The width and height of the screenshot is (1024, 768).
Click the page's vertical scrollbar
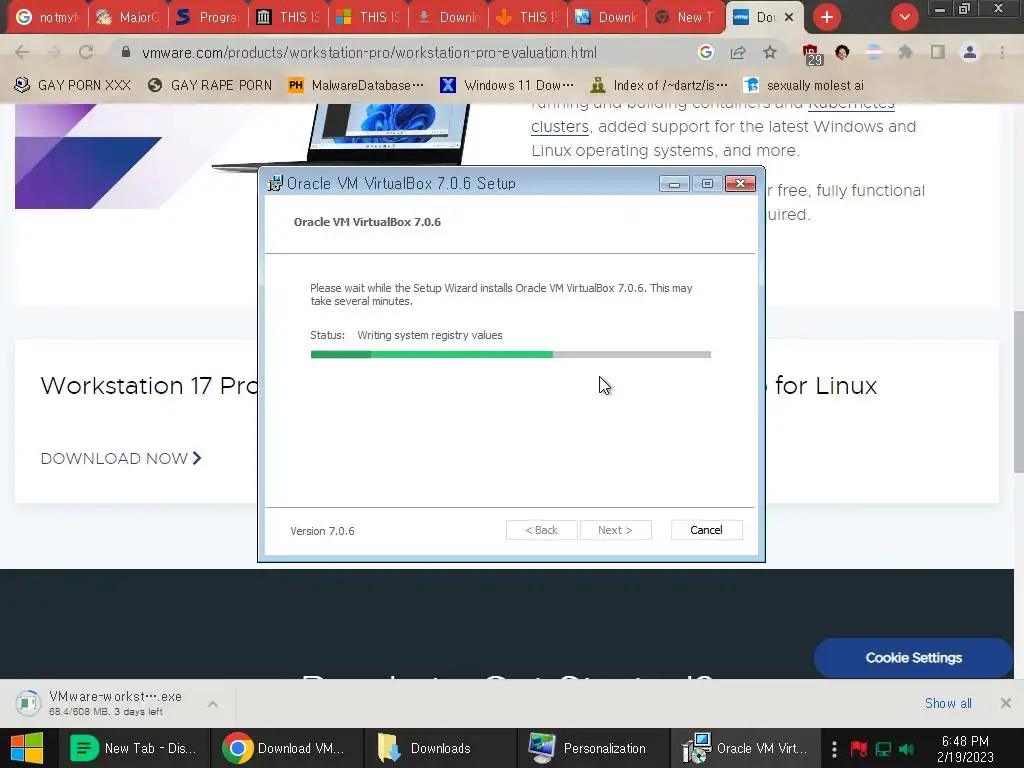(x=1018, y=392)
